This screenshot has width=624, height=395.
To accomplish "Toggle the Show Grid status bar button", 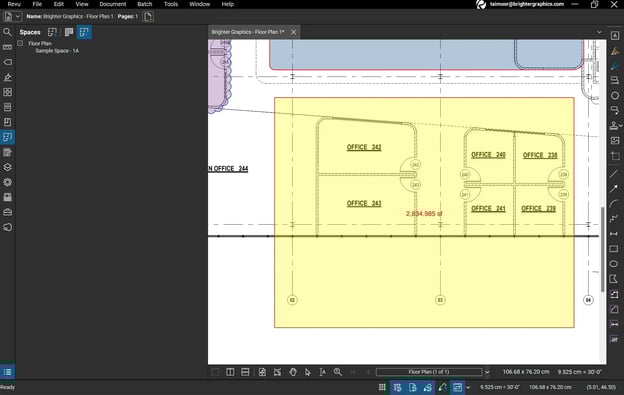I will tap(382, 387).
